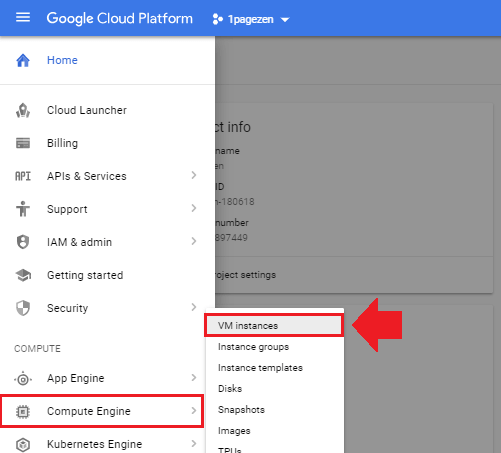This screenshot has width=501, height=453.
Task: Click the App Engine target icon
Action: [23, 379]
